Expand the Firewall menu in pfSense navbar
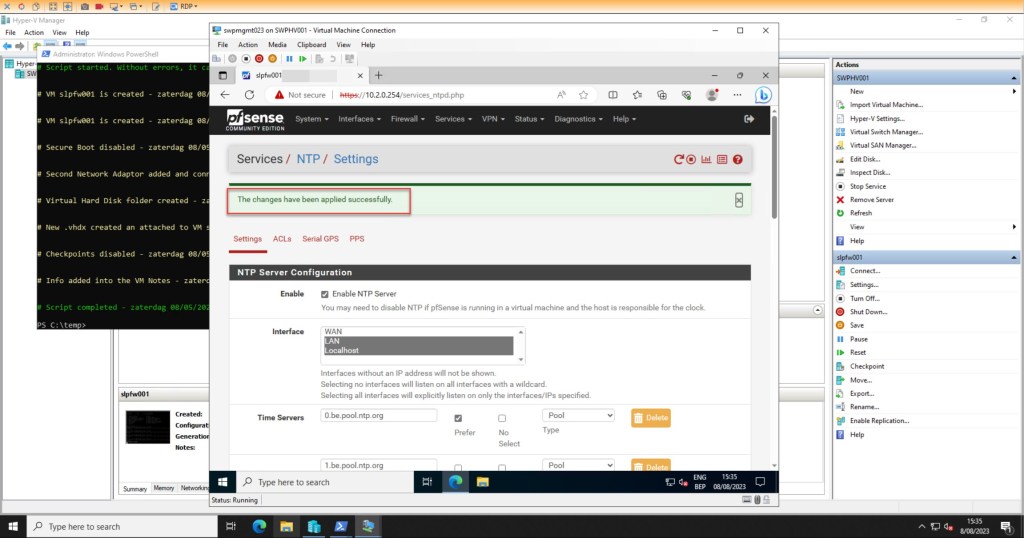The height and width of the screenshot is (538, 1024). coord(408,119)
